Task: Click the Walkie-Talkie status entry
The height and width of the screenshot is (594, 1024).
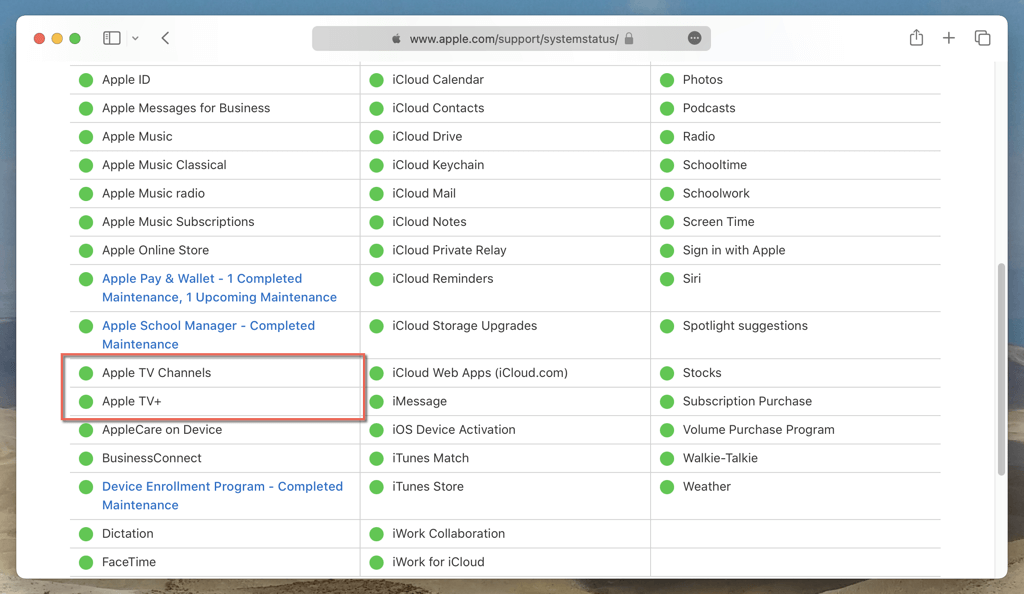Action: tap(719, 458)
